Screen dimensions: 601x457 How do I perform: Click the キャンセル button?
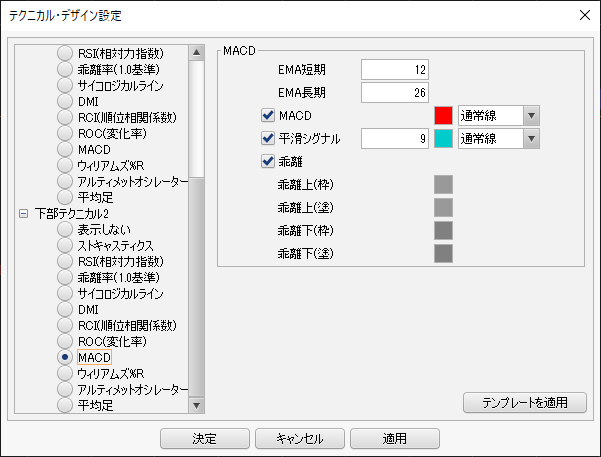tap(300, 438)
